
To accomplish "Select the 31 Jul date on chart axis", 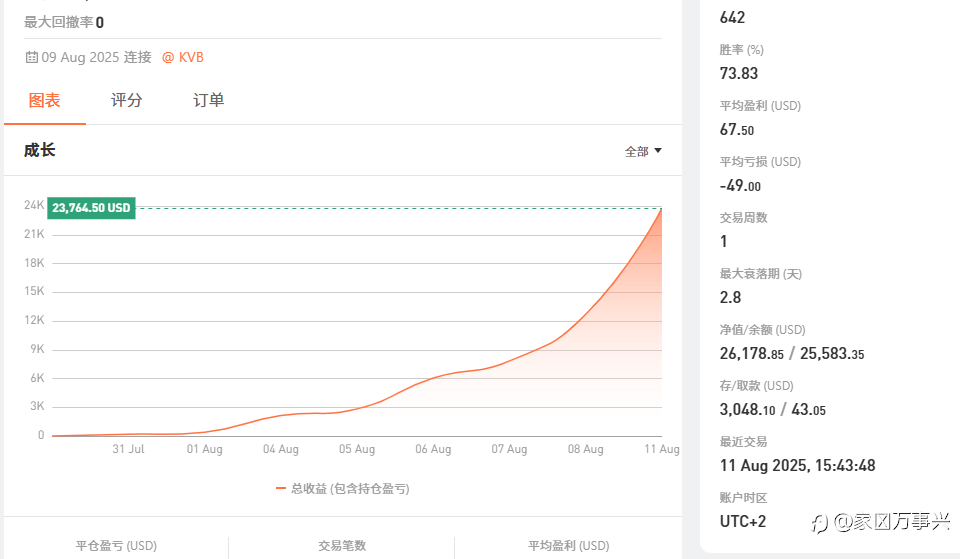I will tap(128, 449).
